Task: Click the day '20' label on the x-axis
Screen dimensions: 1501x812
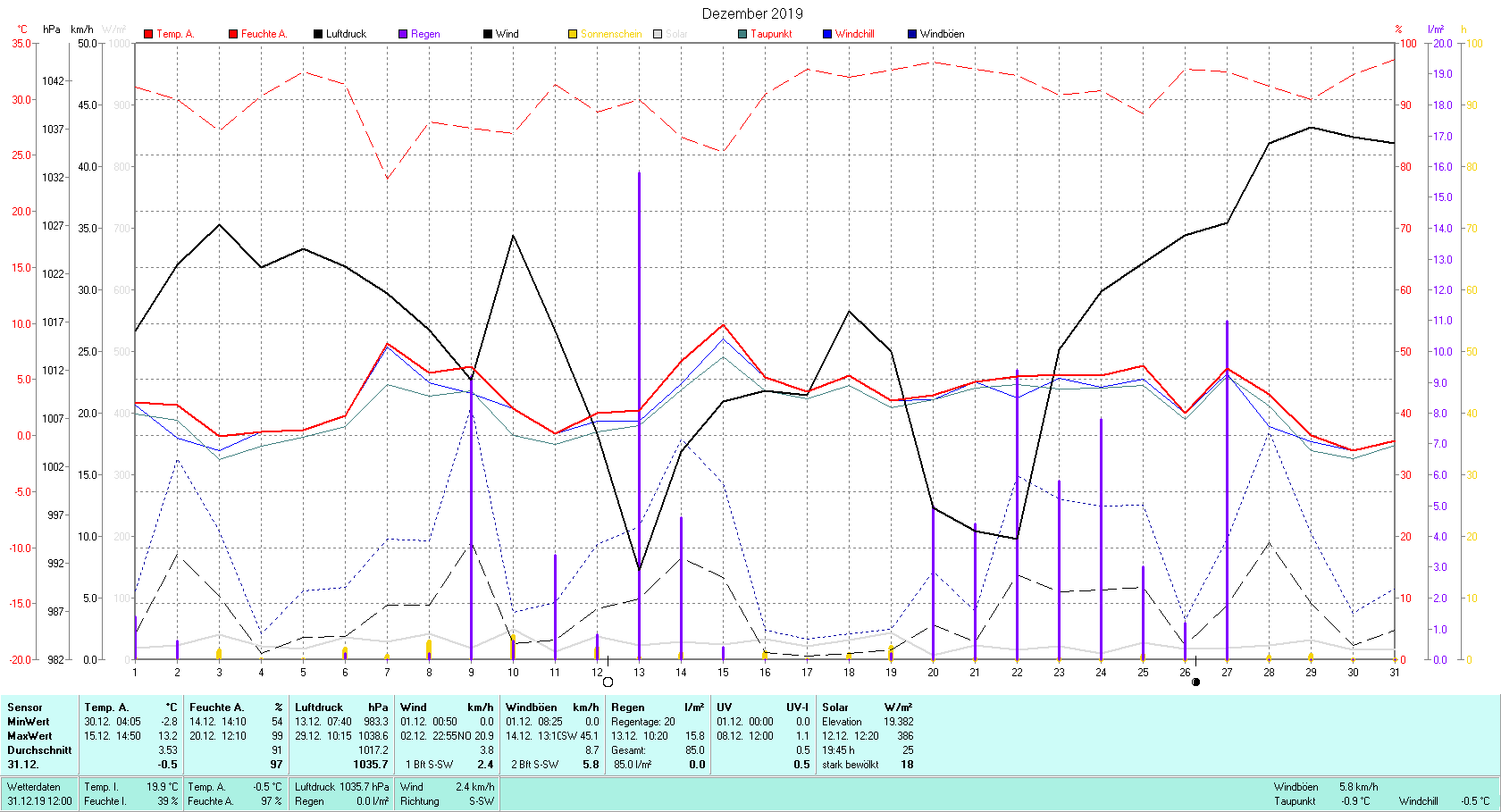Action: tap(933, 673)
